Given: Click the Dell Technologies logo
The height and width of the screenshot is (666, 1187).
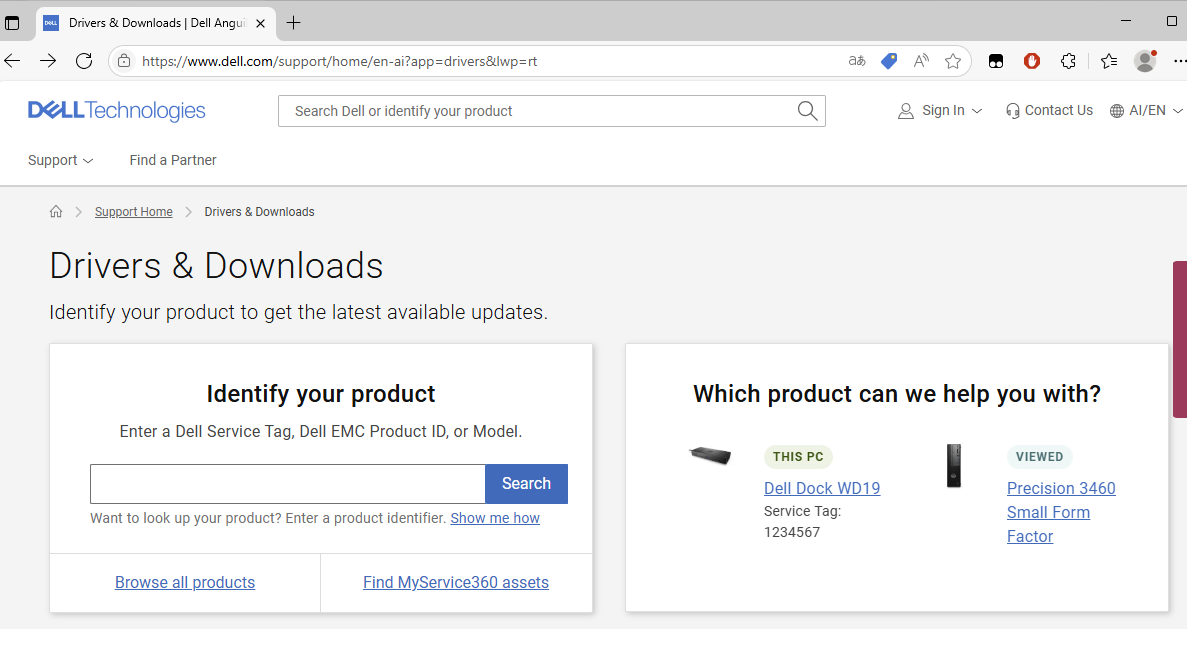Looking at the screenshot, I should pos(117,110).
